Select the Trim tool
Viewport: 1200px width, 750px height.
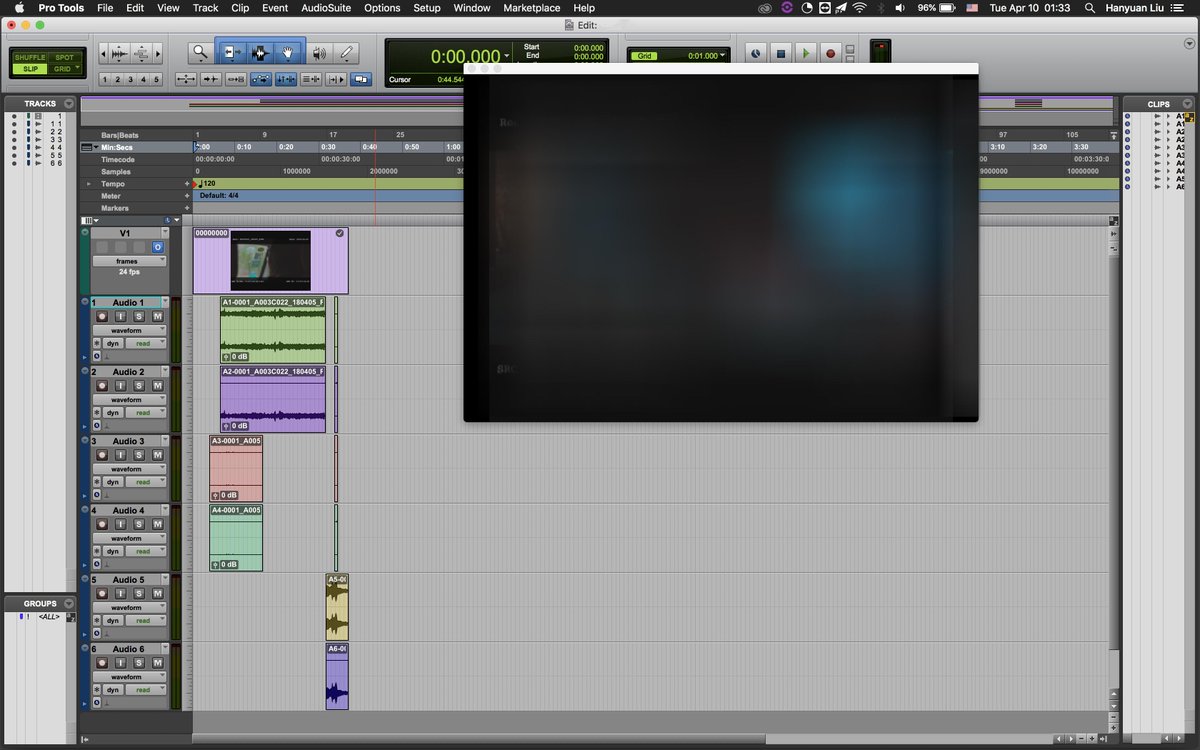233,52
